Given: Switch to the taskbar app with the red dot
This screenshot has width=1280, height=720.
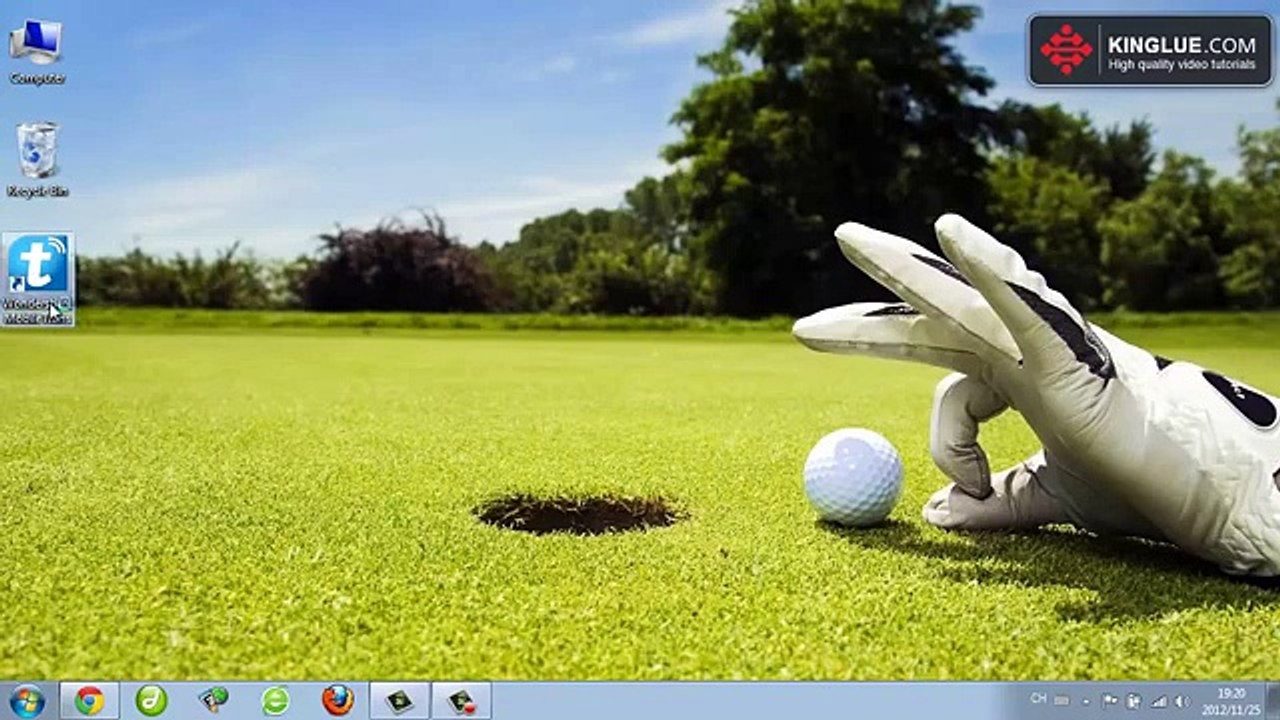Looking at the screenshot, I should pos(461,700).
